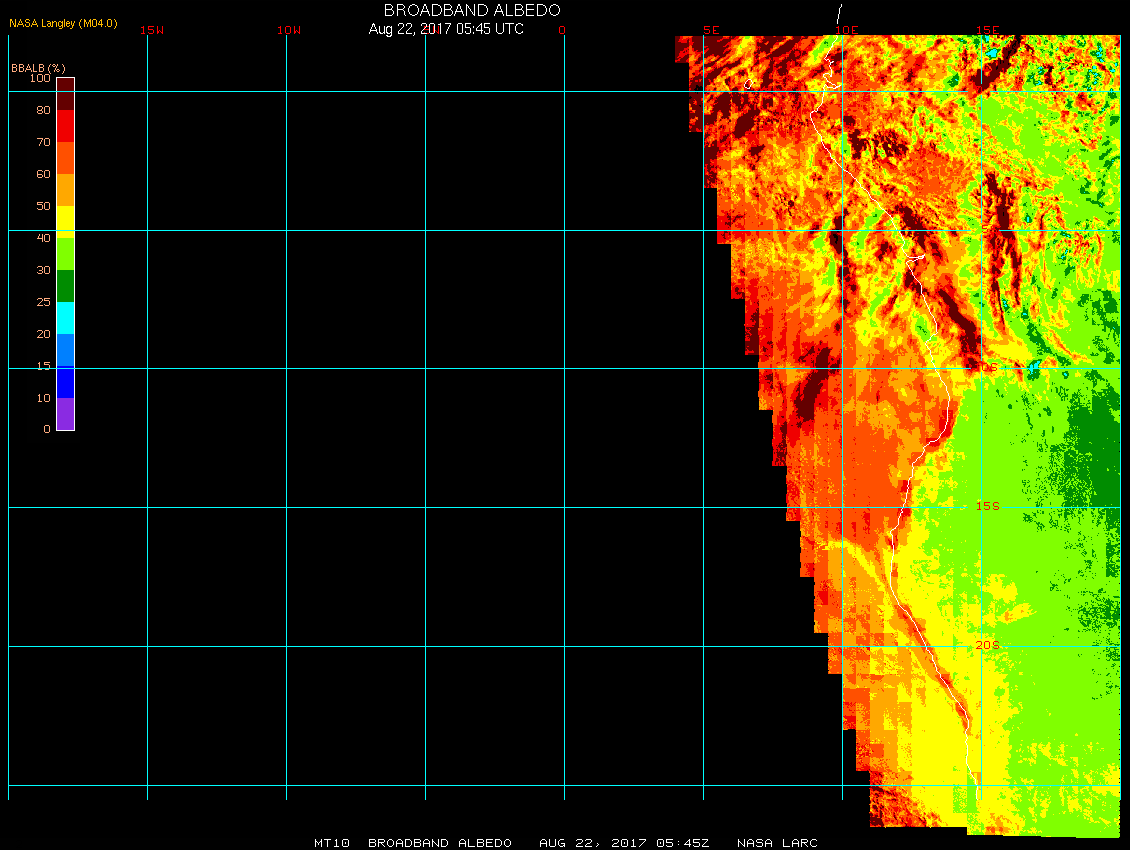Select the light green 30–40% swatch
The width and height of the screenshot is (1130, 850).
click(x=65, y=253)
